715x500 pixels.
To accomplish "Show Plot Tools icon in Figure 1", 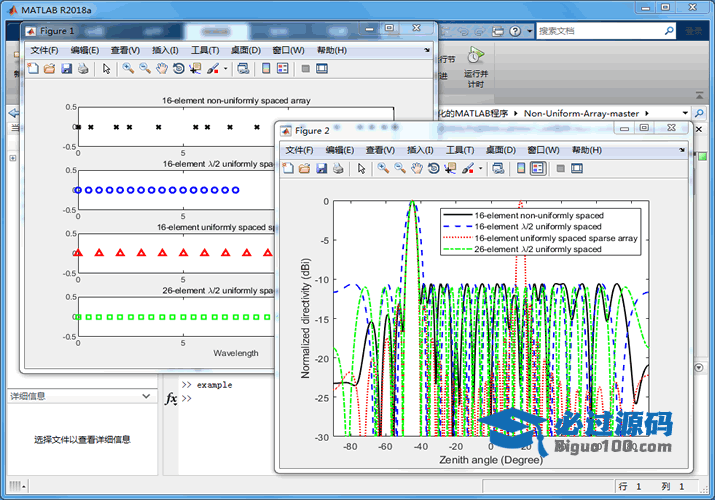I will (322, 69).
